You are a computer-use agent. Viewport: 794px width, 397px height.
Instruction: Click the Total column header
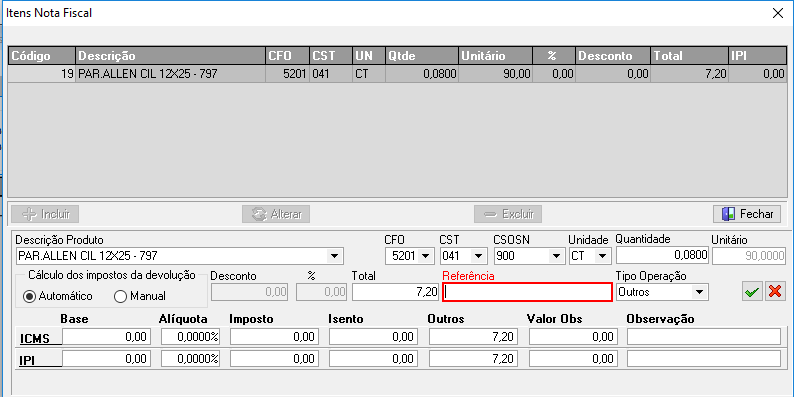coord(690,56)
